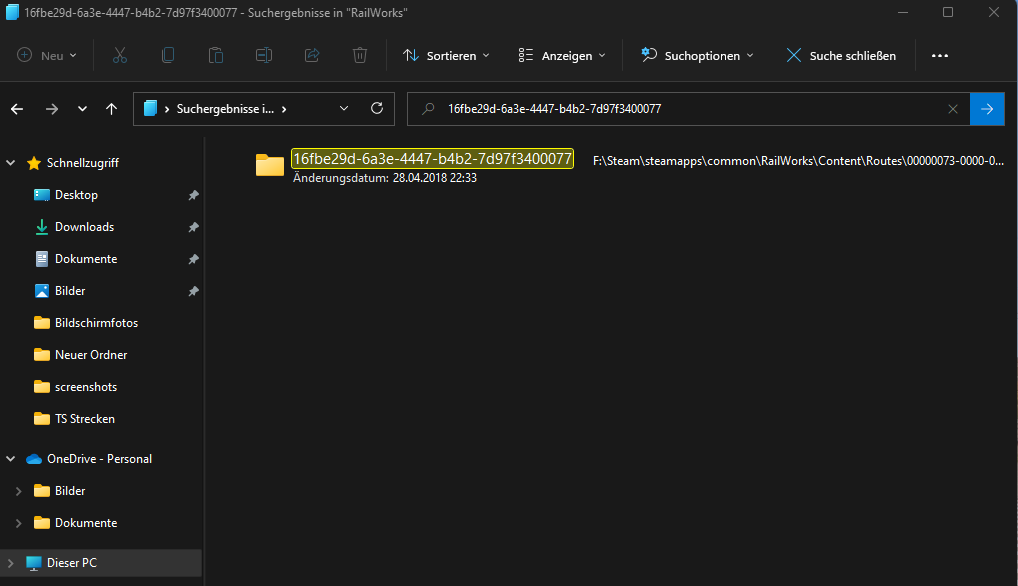Select the 16fbe29d folder search result
This screenshot has width=1018, height=586.
point(431,159)
